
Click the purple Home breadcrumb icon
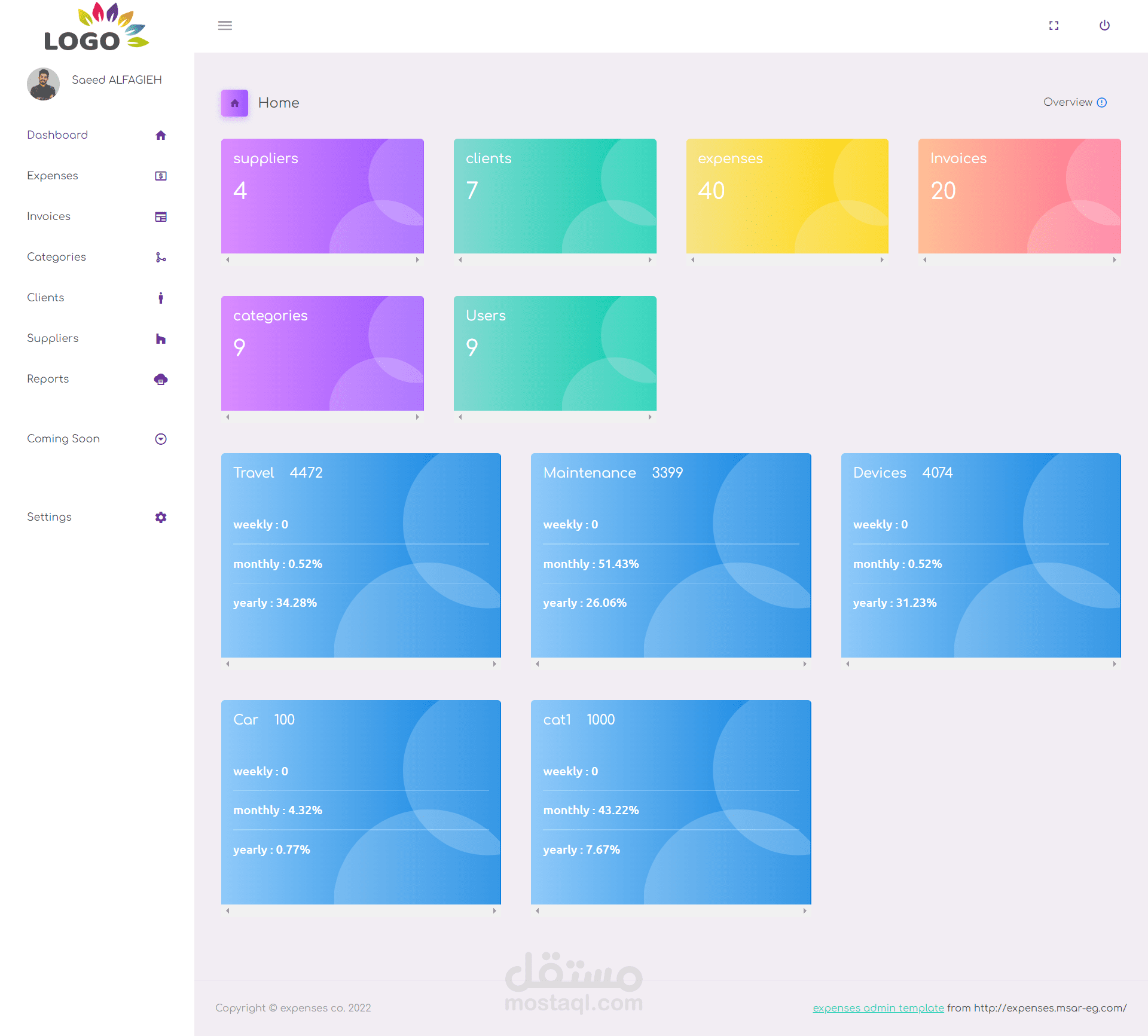point(234,103)
